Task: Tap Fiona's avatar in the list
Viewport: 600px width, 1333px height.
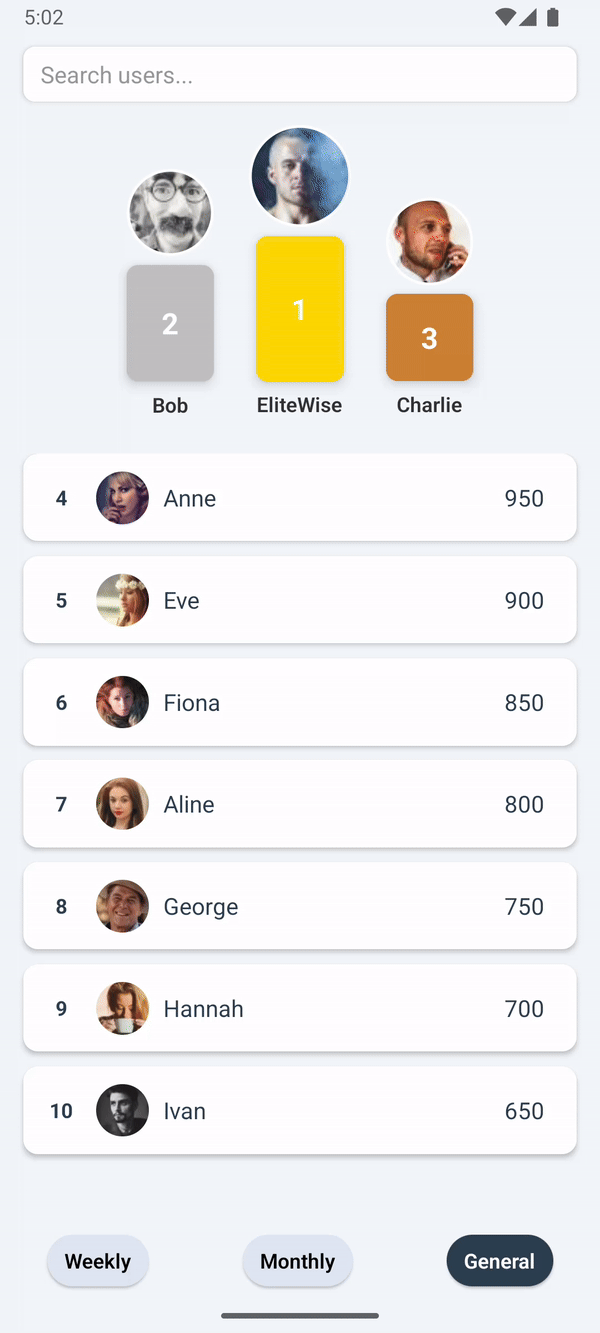Action: [x=122, y=702]
